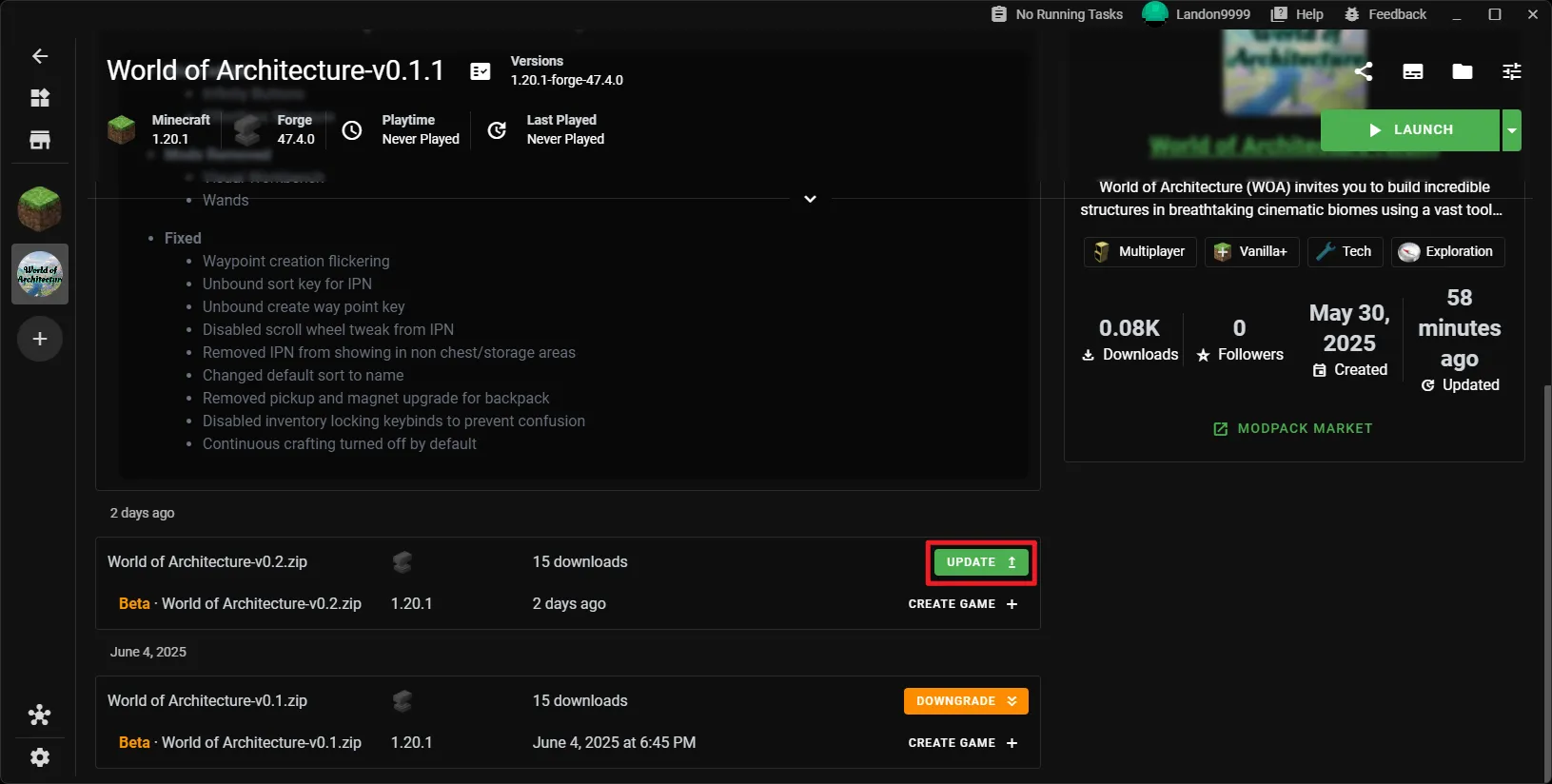Open the Help menu
Viewport: 1552px width, 784px height.
[1297, 14]
